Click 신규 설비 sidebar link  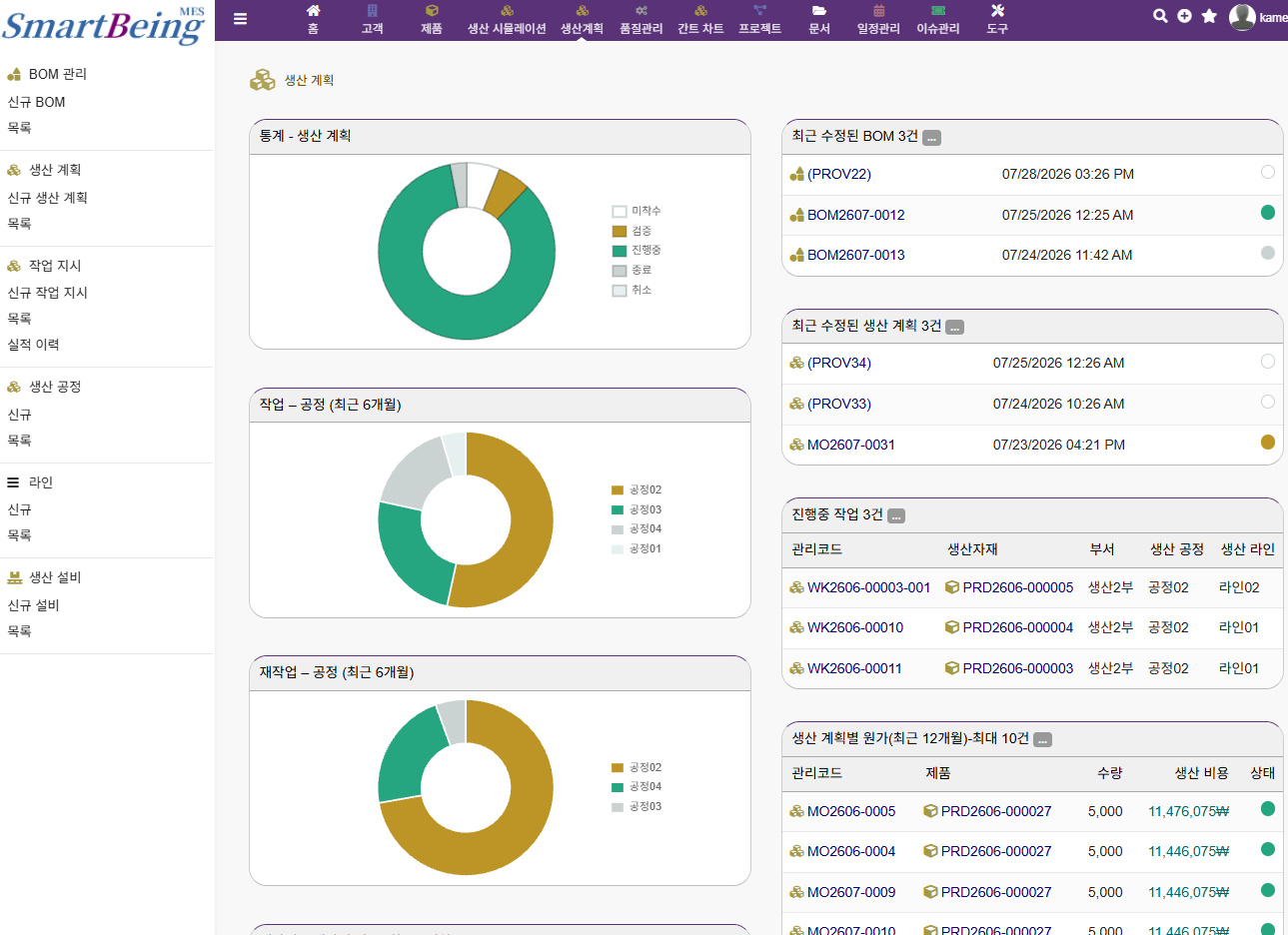click(33, 605)
